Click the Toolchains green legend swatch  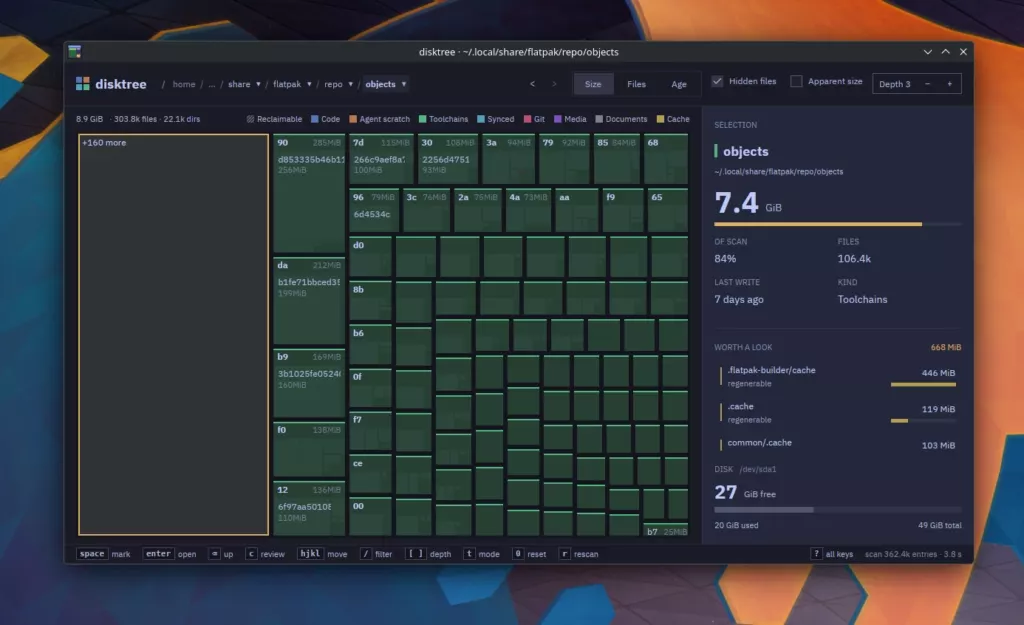coord(423,119)
